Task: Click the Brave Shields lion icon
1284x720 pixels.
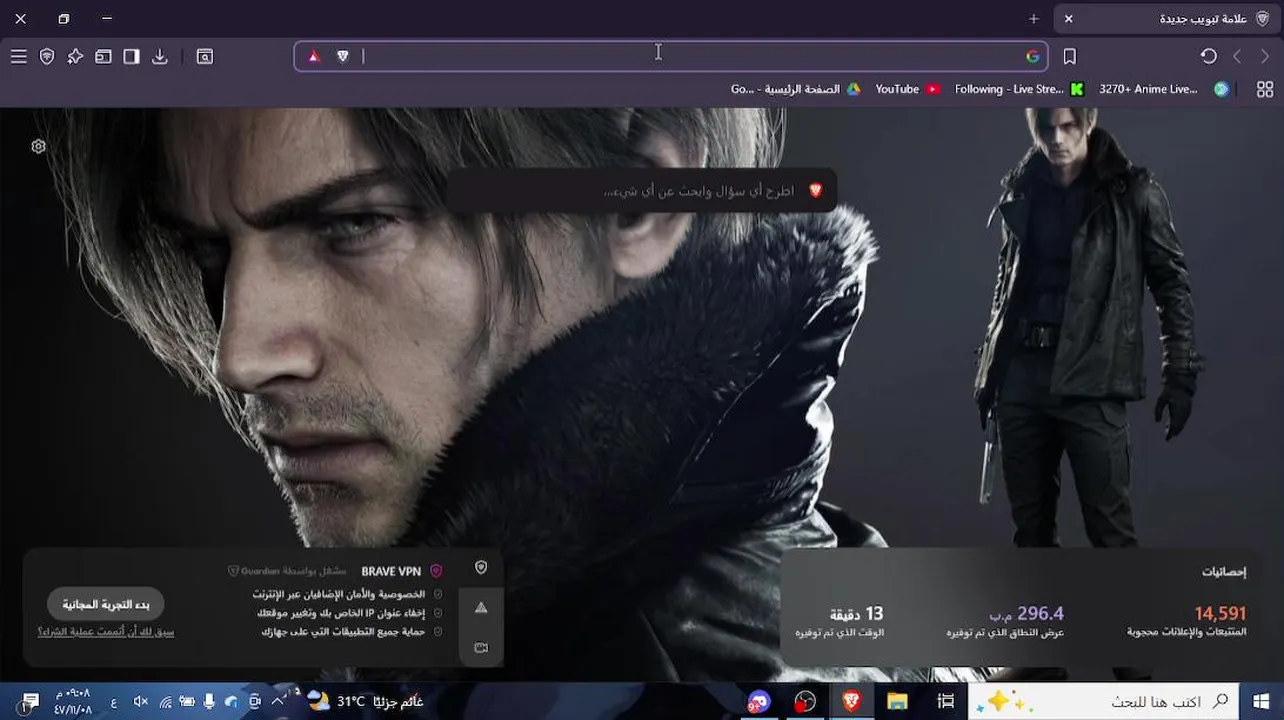Action: pyautogui.click(x=343, y=57)
